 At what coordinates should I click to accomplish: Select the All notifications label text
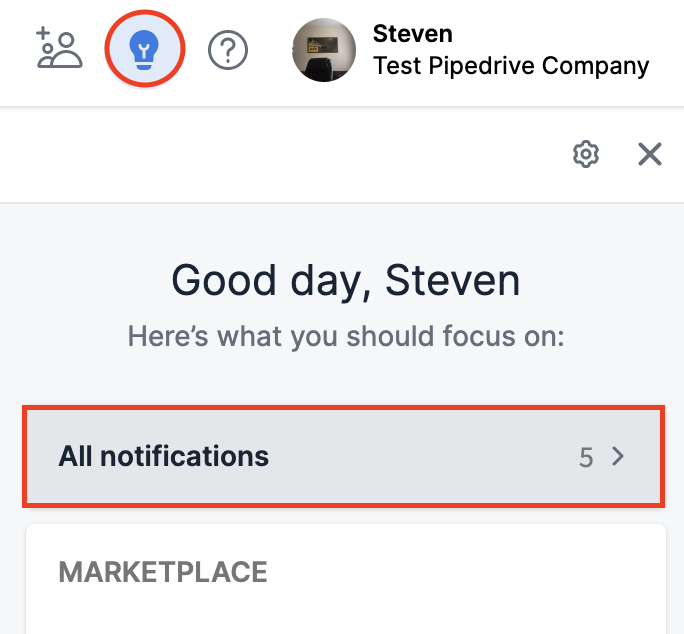[x=164, y=457]
